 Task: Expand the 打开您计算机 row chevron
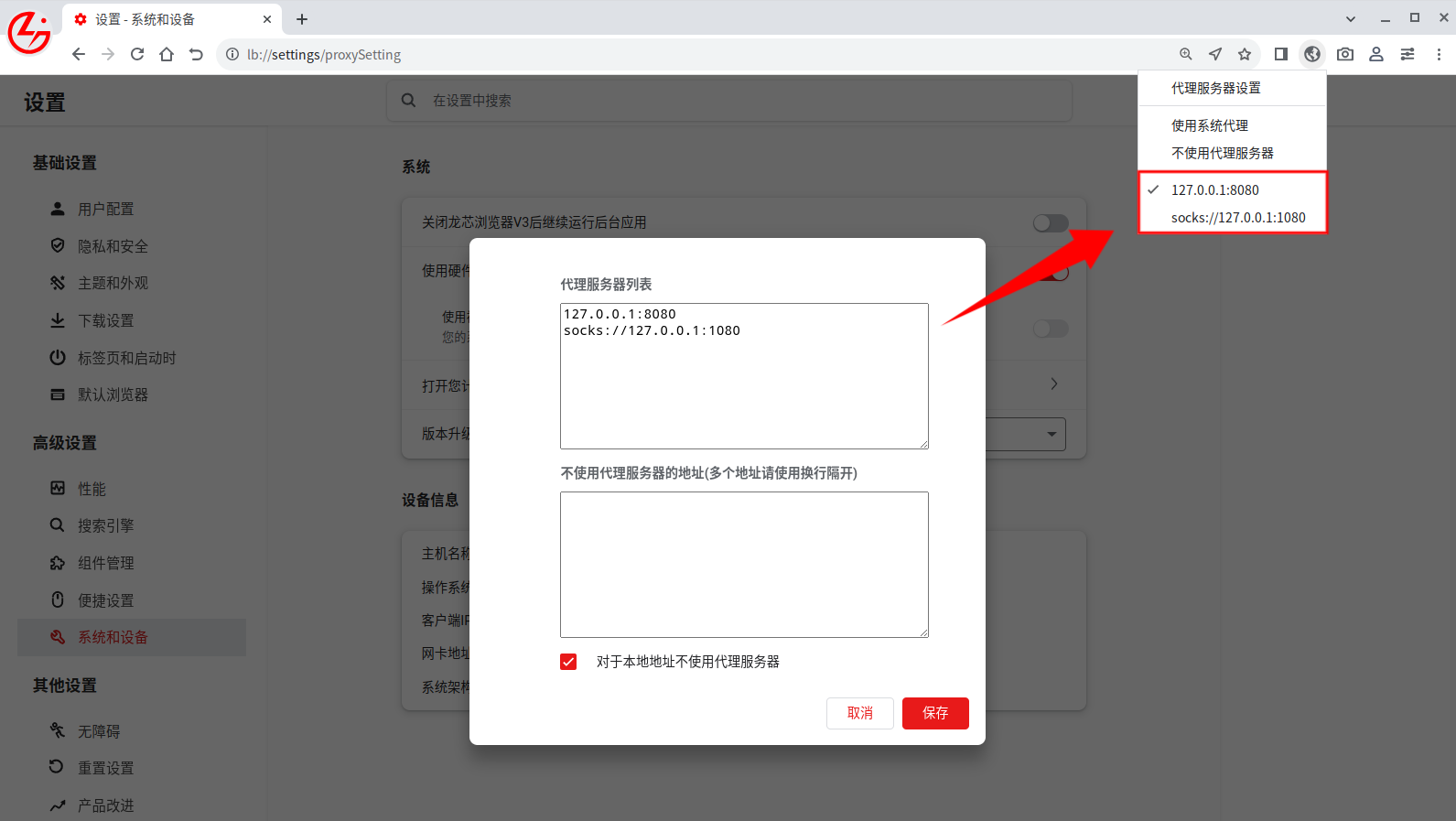coord(1054,383)
